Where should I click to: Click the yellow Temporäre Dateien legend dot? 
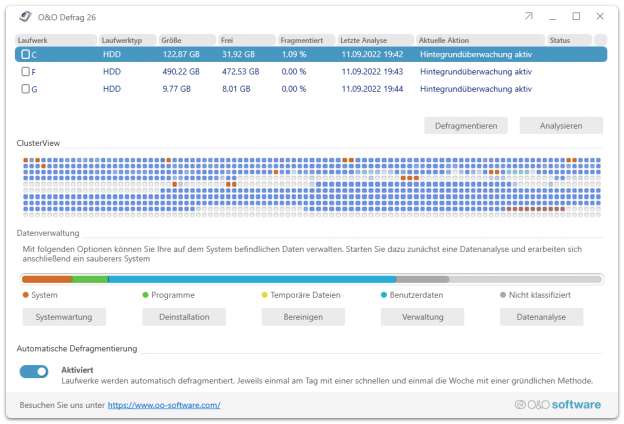click(264, 295)
